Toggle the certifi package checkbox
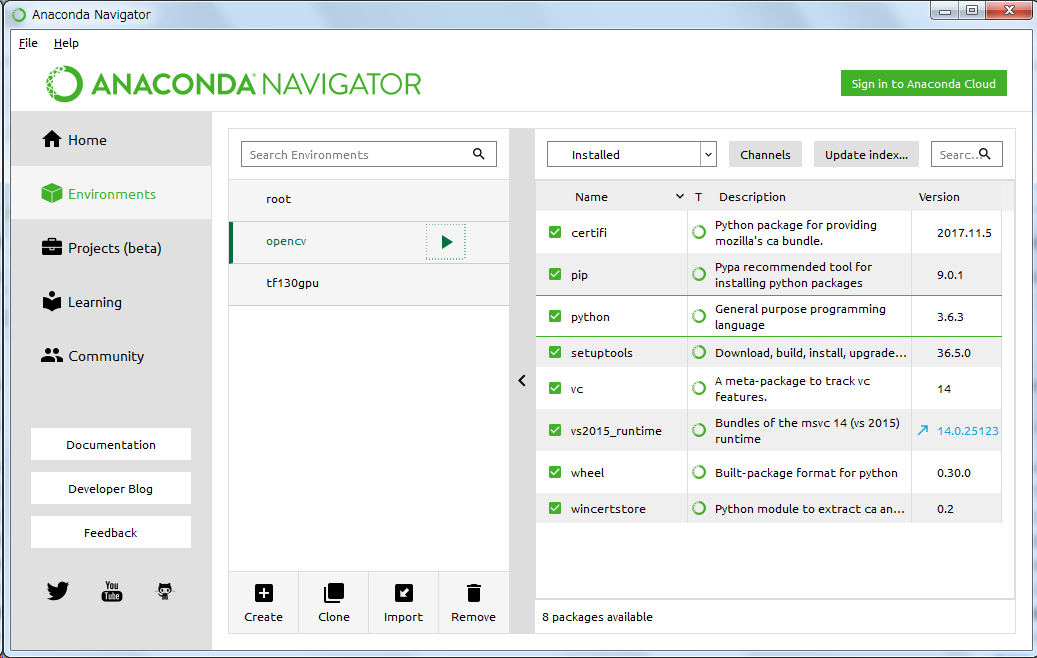The image size is (1037, 658). click(555, 232)
